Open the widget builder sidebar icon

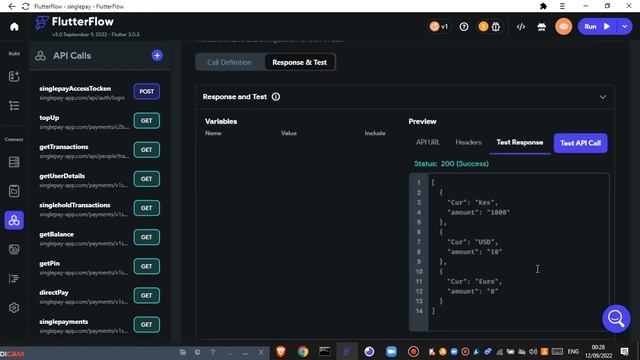click(14, 76)
